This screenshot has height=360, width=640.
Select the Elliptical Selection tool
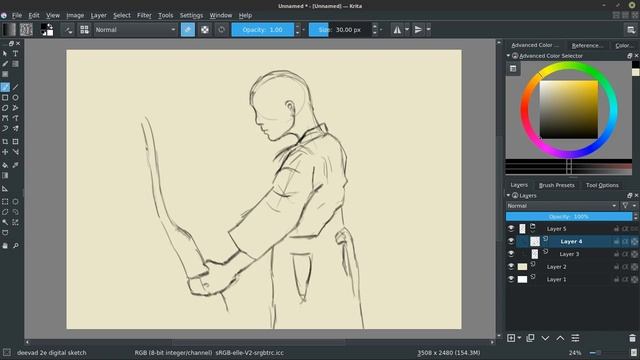tap(16, 202)
